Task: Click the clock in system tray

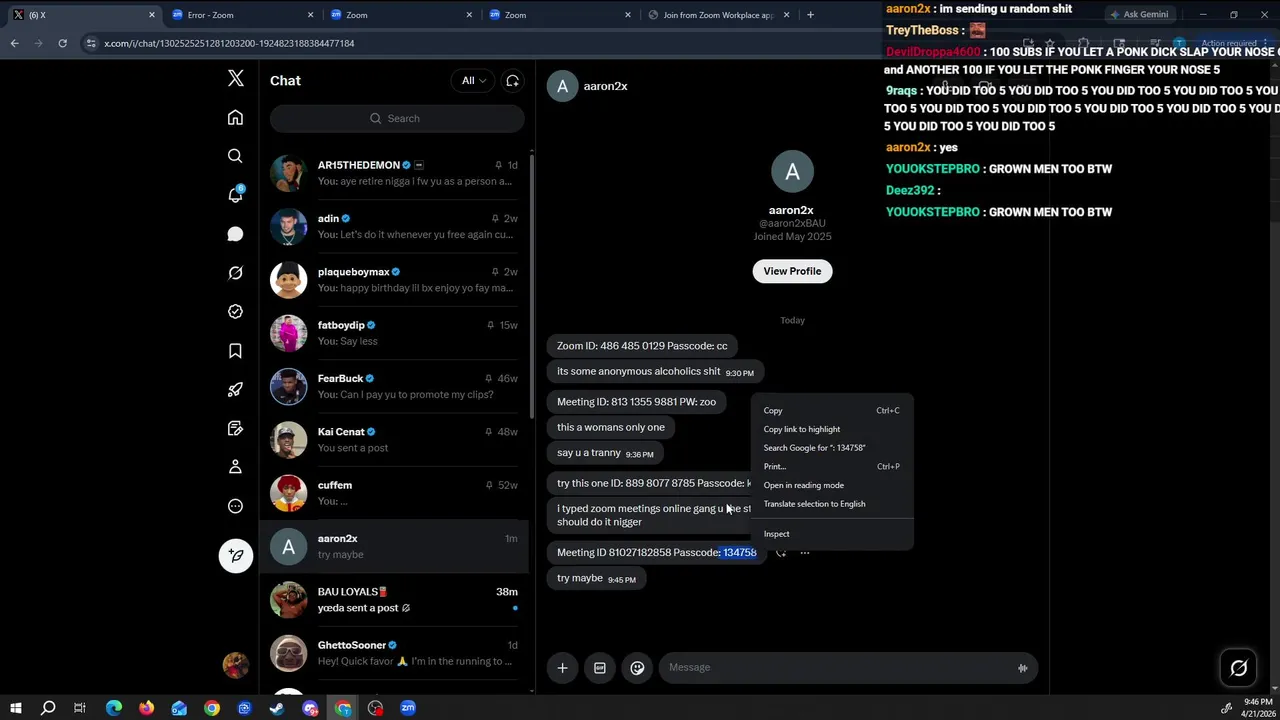Action: (1257, 708)
